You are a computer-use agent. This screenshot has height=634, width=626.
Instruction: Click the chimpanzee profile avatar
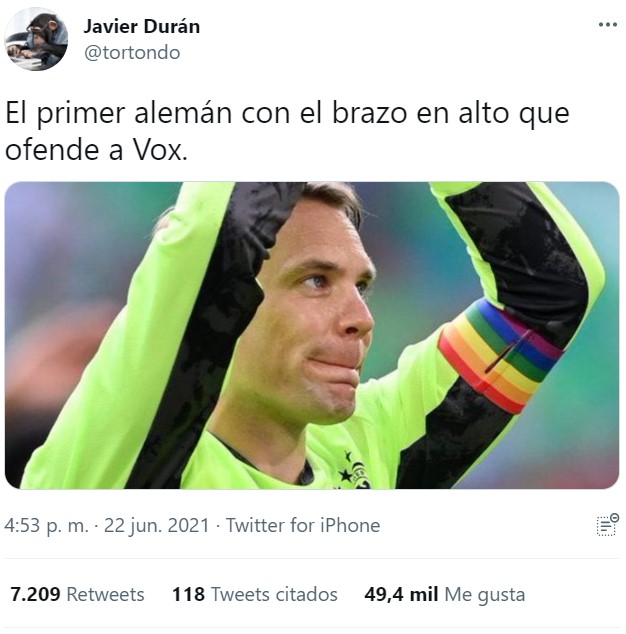tap(36, 39)
